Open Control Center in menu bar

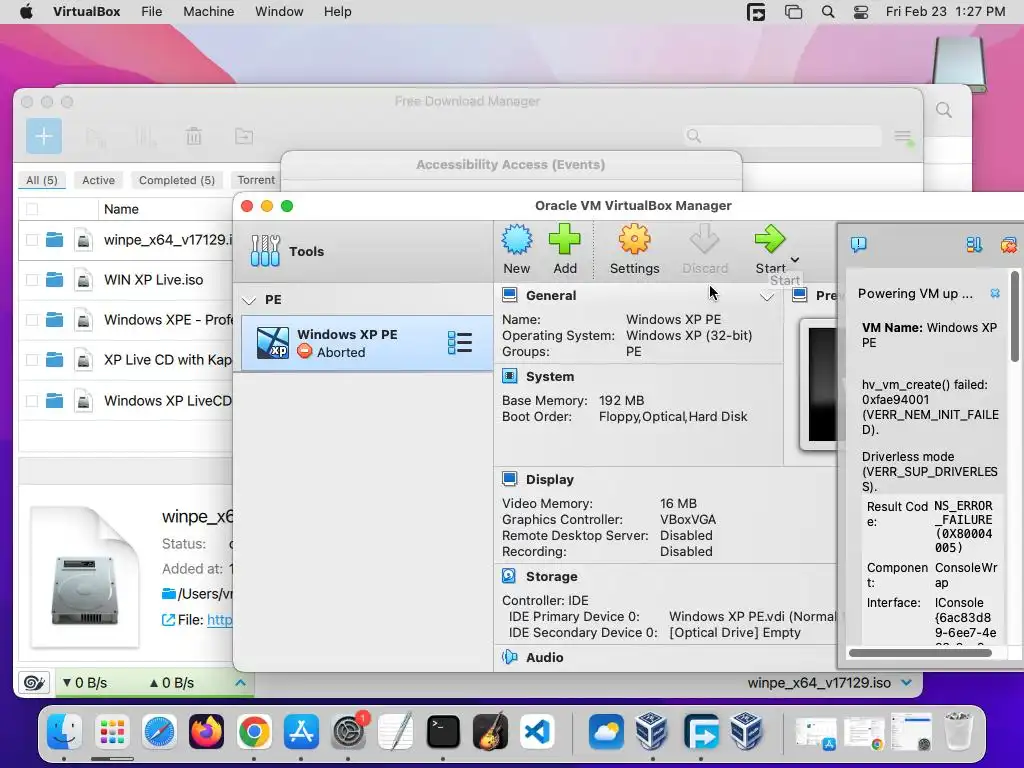pyautogui.click(x=861, y=12)
